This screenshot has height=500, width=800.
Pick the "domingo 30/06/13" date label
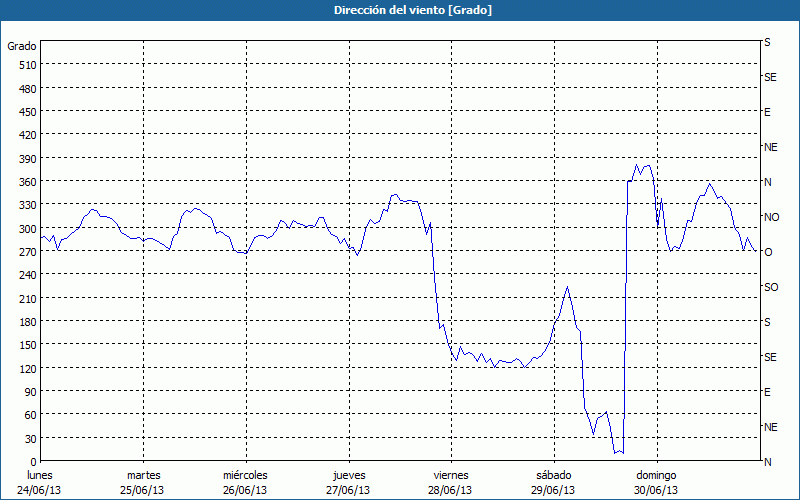656,482
